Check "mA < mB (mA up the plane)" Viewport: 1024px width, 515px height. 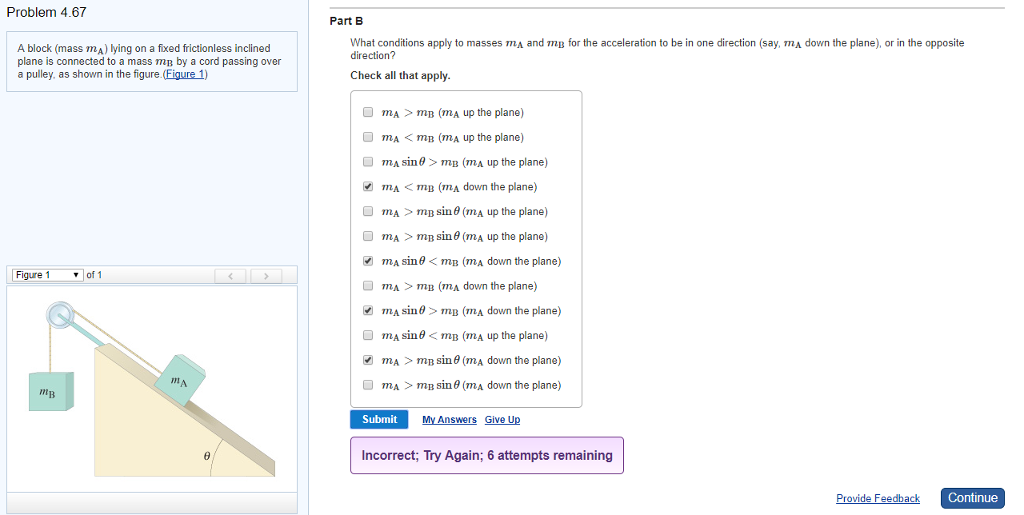[368, 138]
